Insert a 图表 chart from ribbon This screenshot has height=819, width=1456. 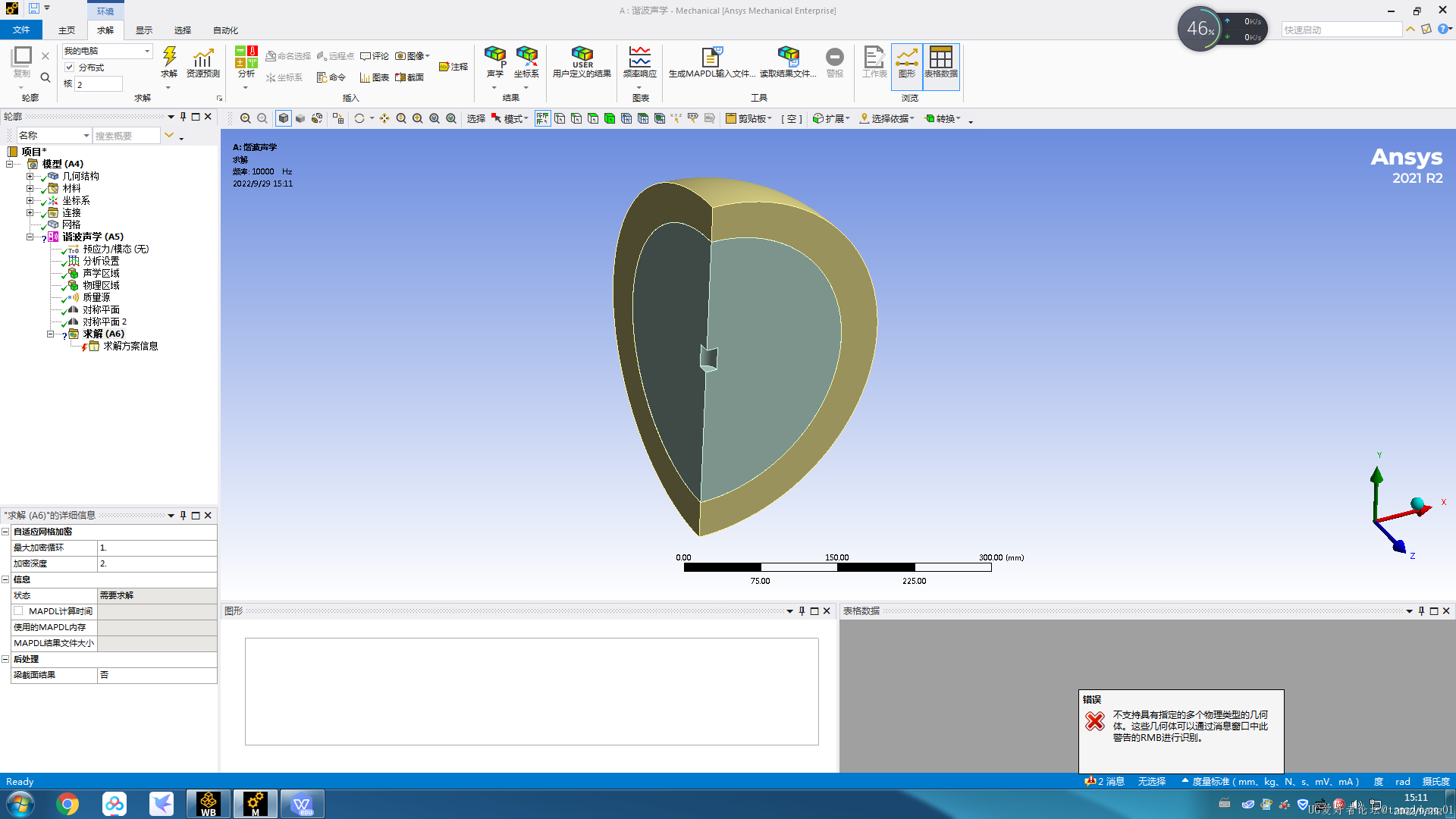point(375,77)
